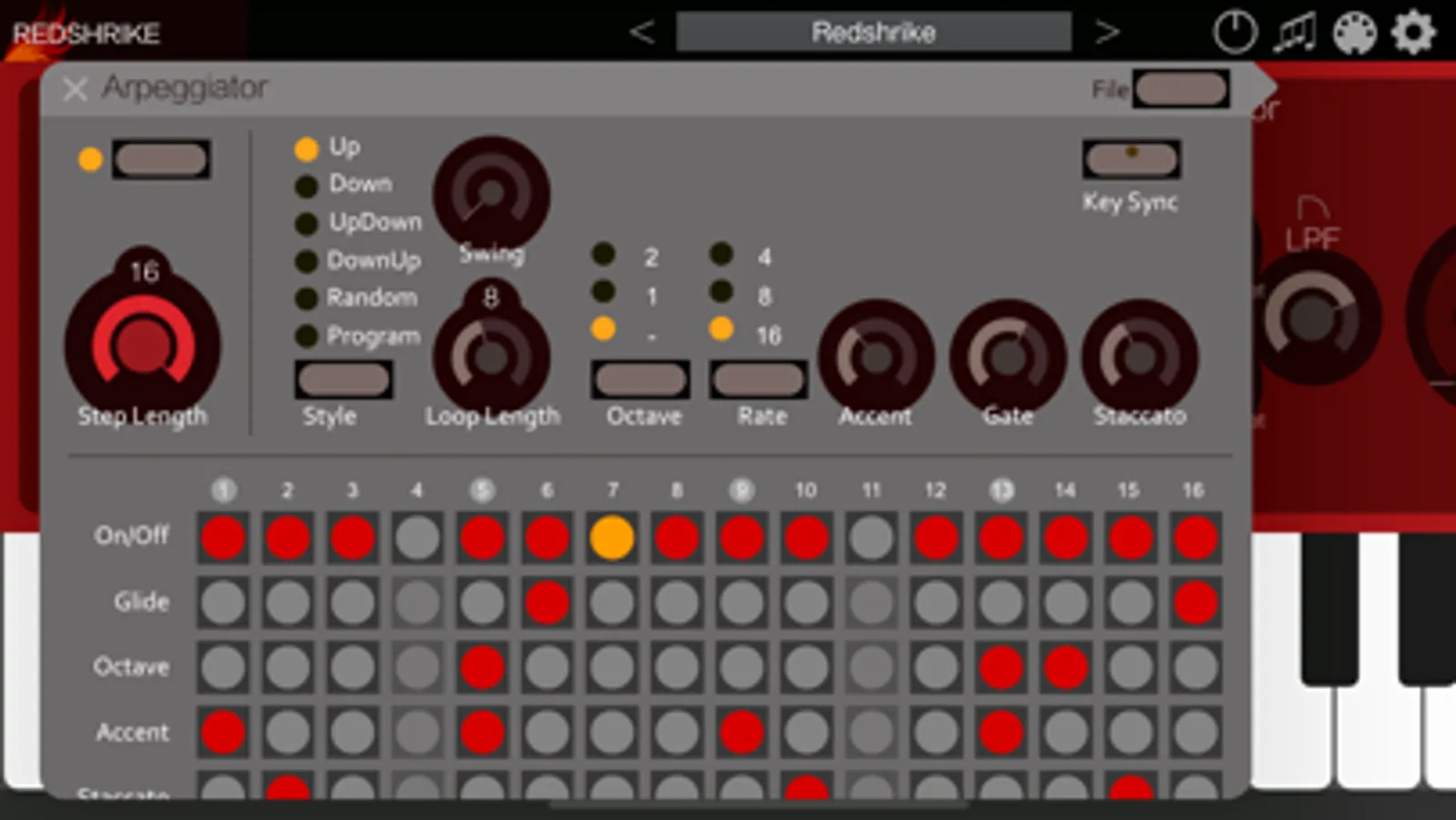Open the music notes icon
Screen dimensions: 1456x820
click(x=1295, y=33)
